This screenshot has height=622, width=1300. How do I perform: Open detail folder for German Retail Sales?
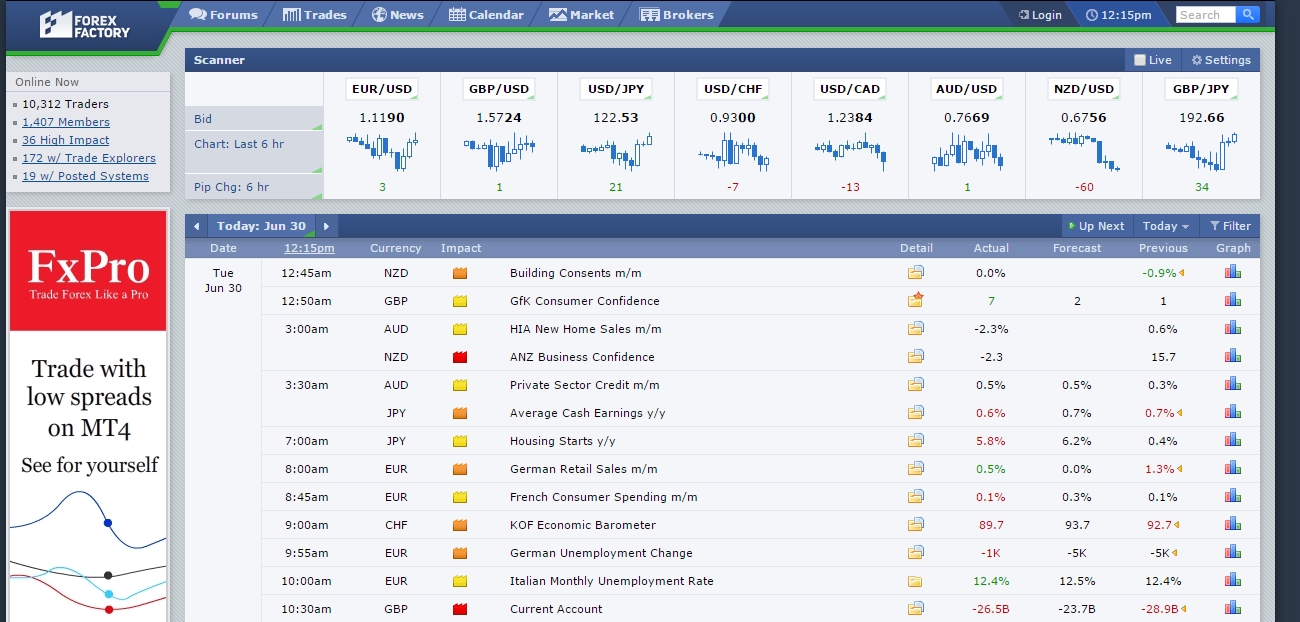tap(916, 468)
